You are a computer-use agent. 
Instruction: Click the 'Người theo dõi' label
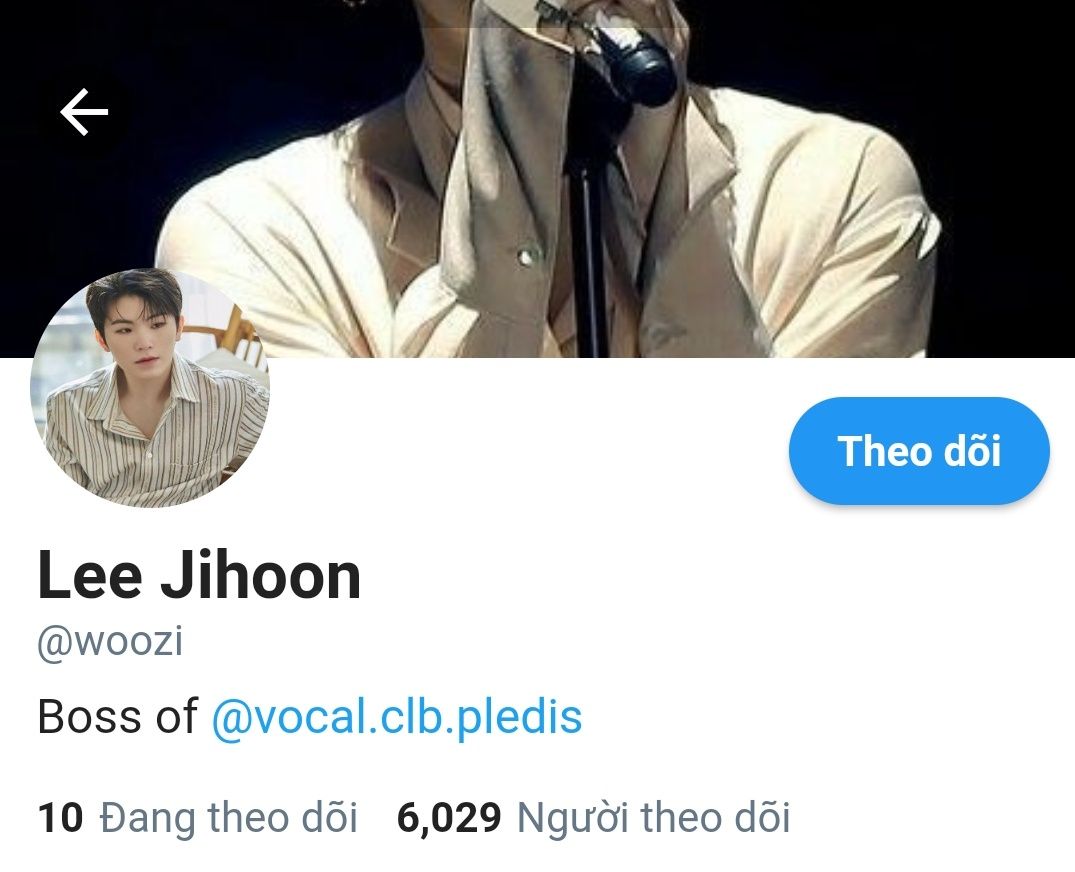(x=653, y=818)
